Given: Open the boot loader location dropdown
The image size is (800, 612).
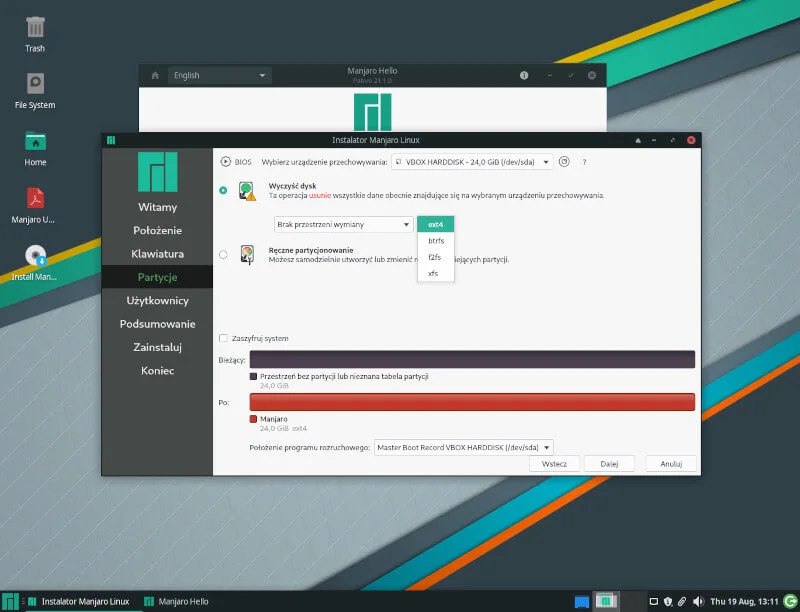Looking at the screenshot, I should coord(462,447).
